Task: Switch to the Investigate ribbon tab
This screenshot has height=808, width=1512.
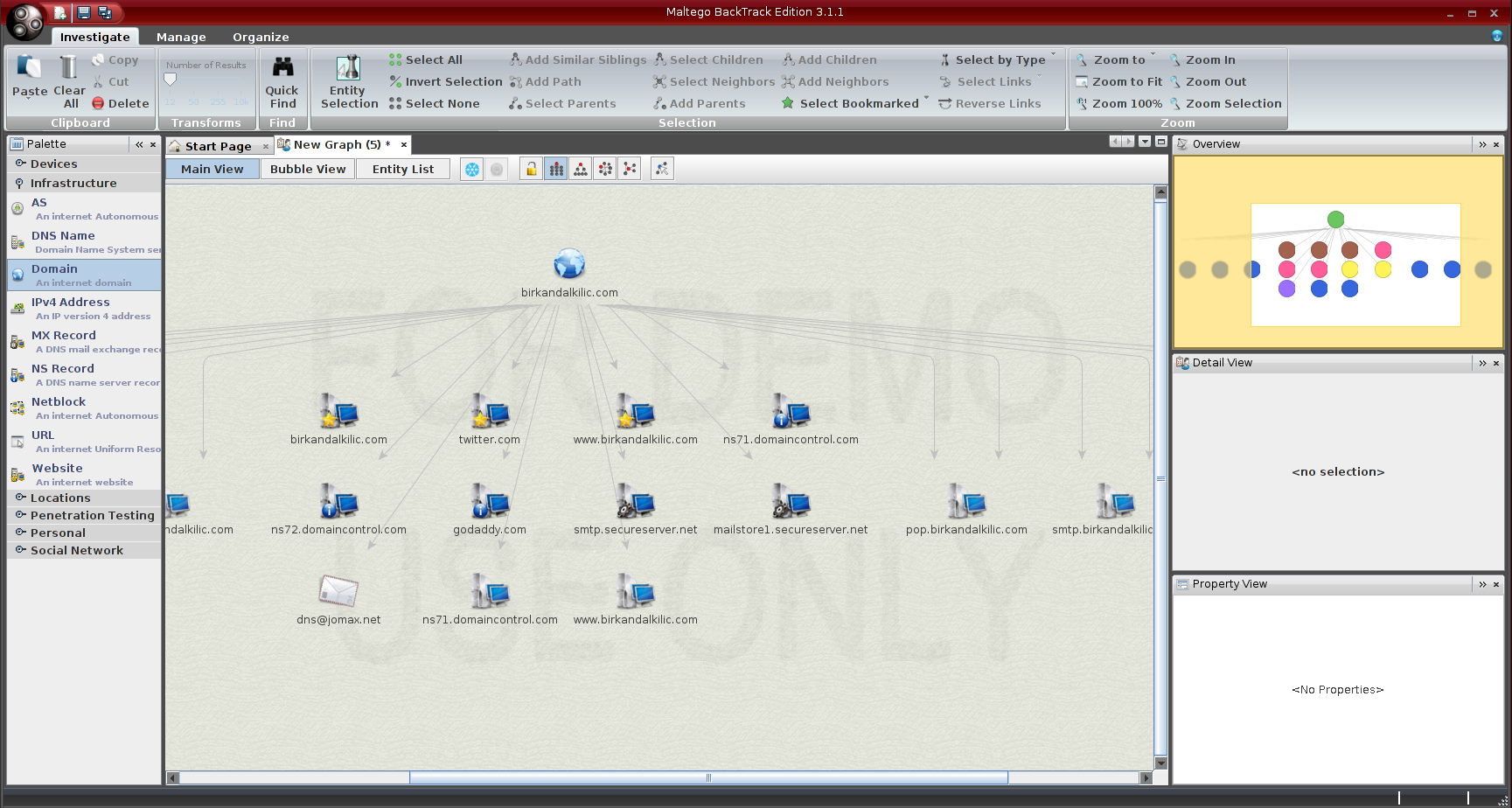Action: [x=94, y=37]
